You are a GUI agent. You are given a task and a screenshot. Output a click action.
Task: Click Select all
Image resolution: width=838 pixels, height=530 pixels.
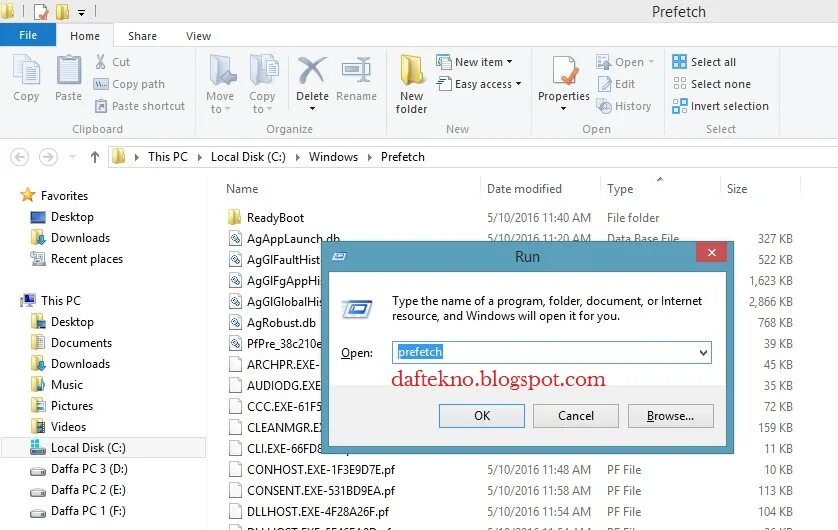point(704,62)
